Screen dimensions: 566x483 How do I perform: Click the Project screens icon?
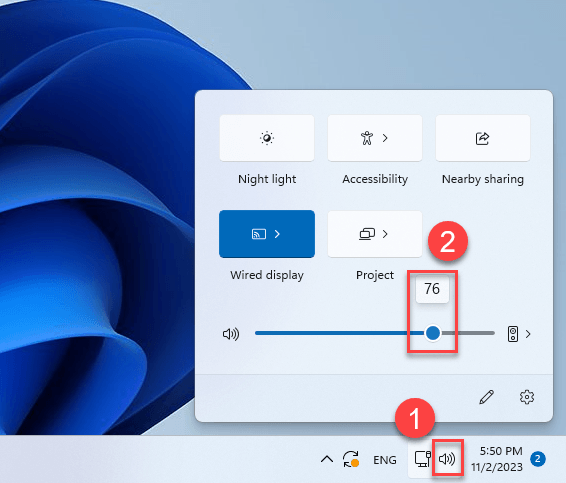(367, 234)
